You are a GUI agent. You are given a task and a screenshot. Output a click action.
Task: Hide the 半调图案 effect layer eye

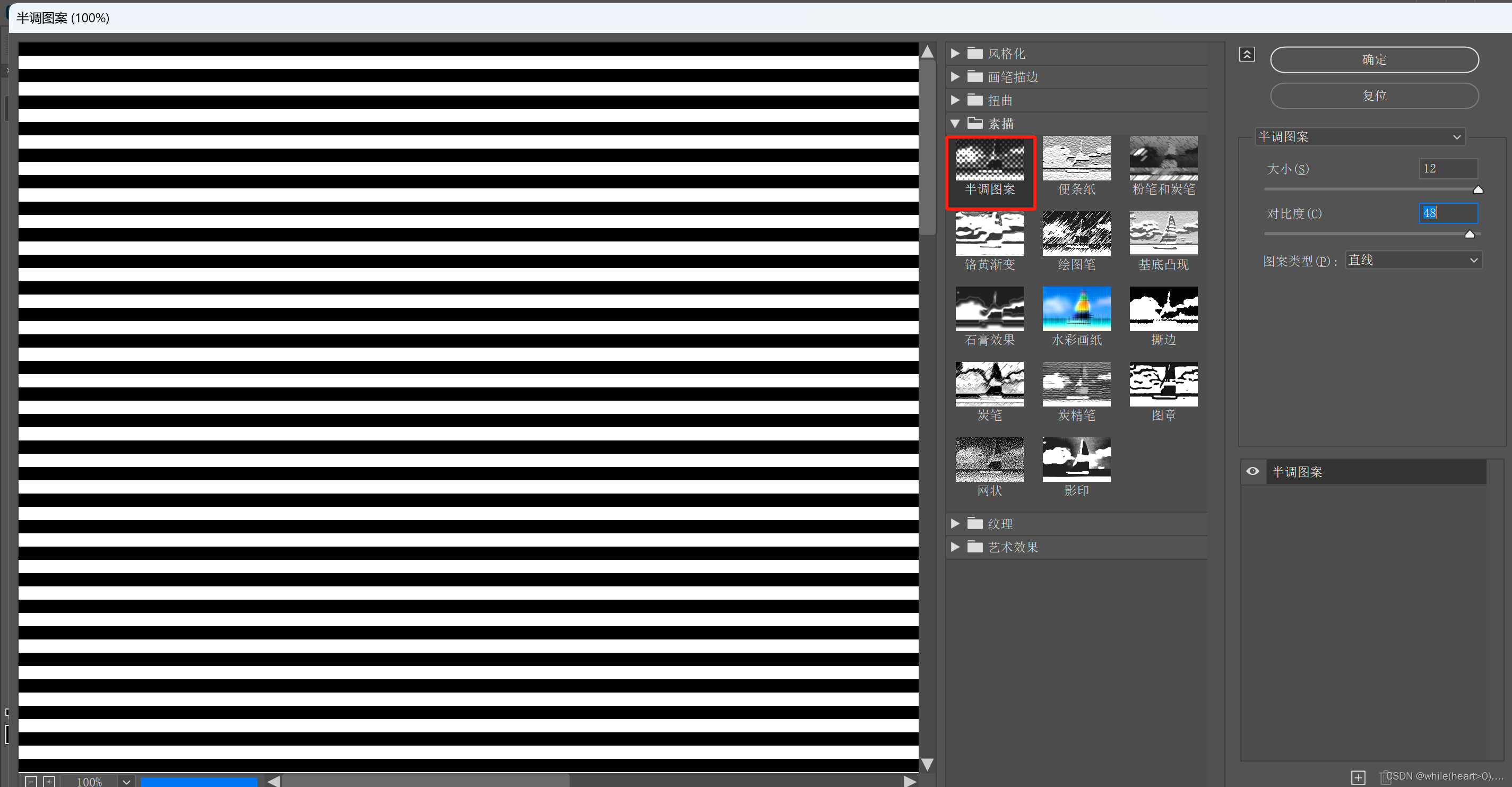[x=1252, y=471]
